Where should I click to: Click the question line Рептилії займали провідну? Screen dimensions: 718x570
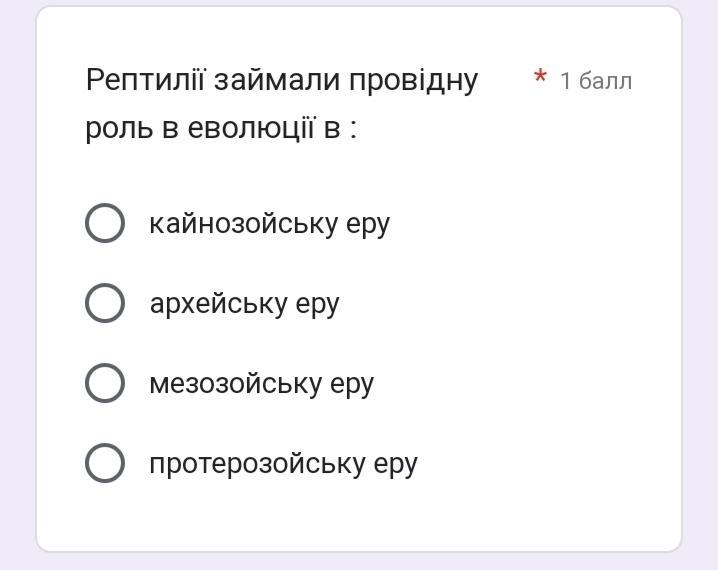click(x=282, y=81)
